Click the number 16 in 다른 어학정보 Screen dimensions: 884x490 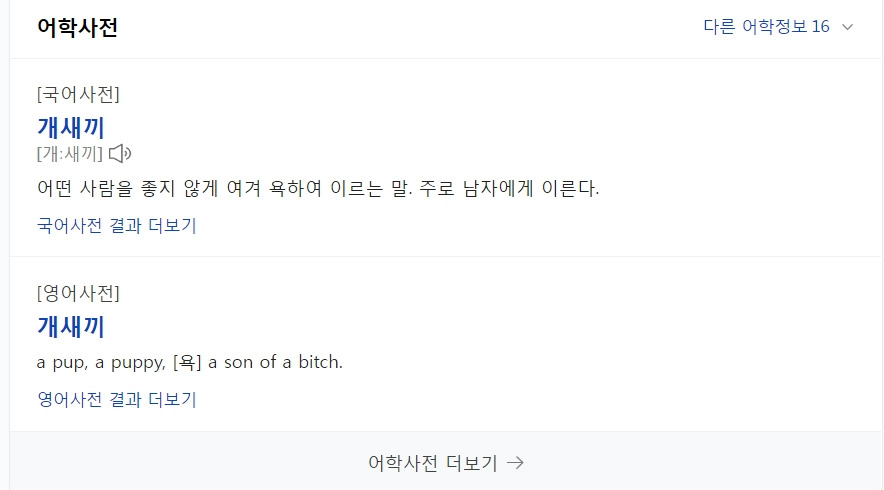[820, 27]
